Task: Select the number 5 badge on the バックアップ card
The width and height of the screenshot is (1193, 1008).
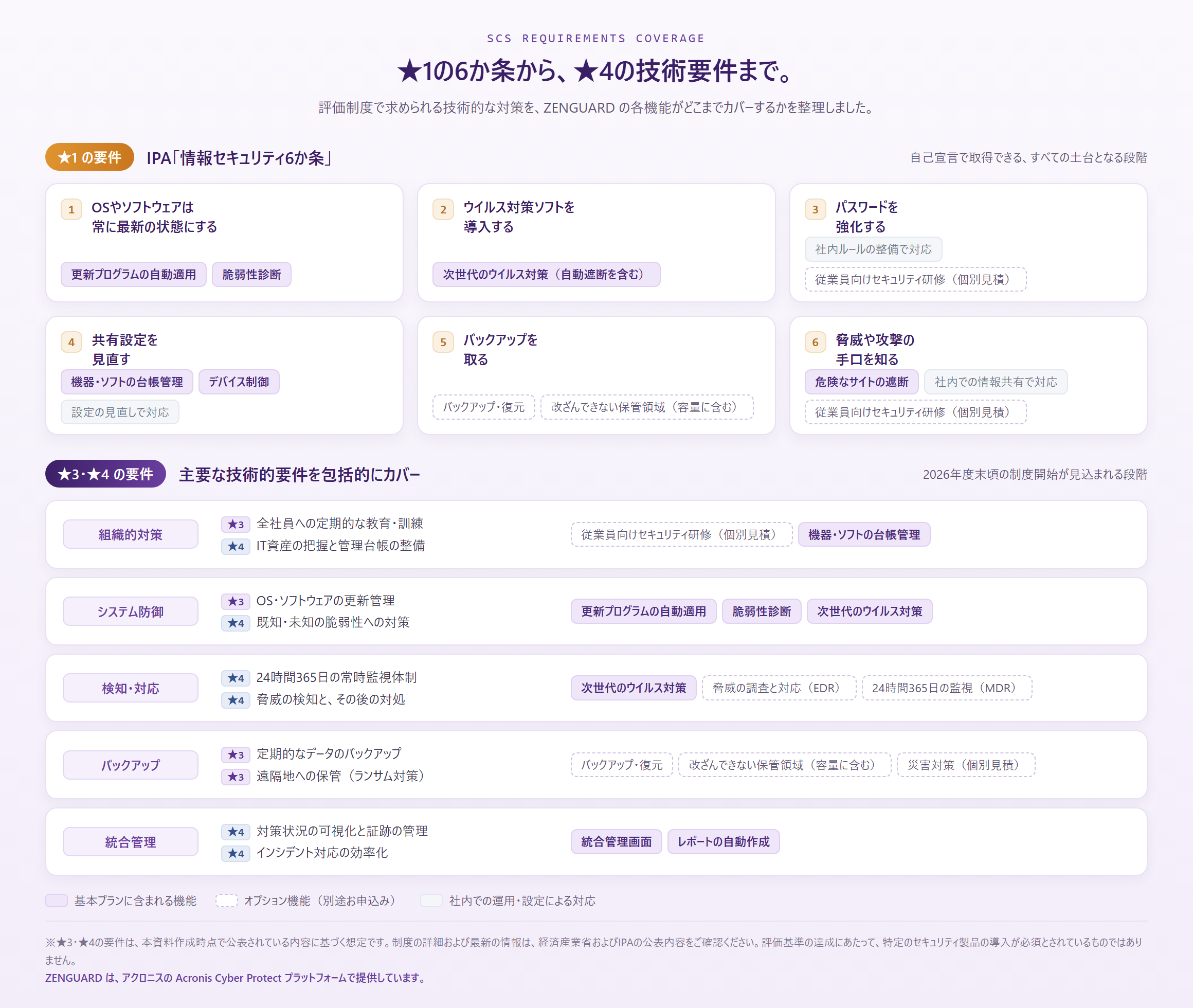Action: point(443,341)
